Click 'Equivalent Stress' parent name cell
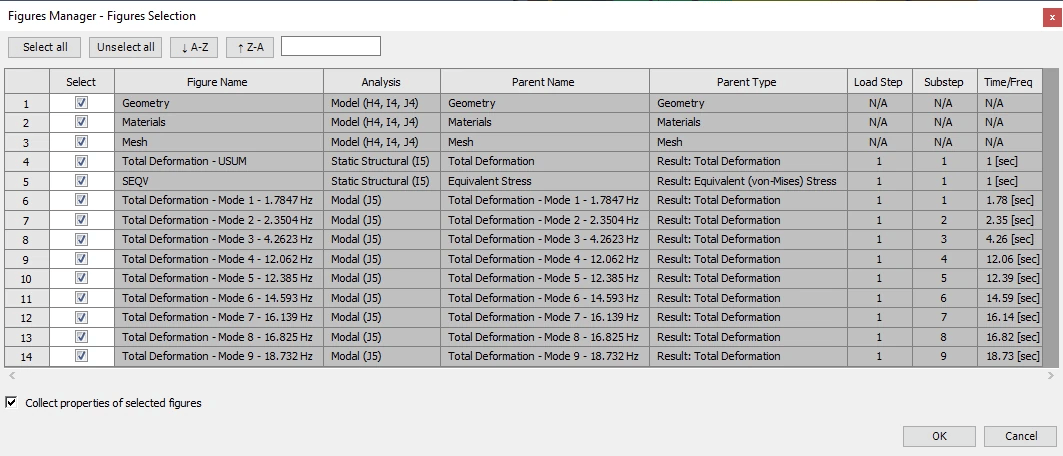This screenshot has height=456, width=1063. (544, 181)
